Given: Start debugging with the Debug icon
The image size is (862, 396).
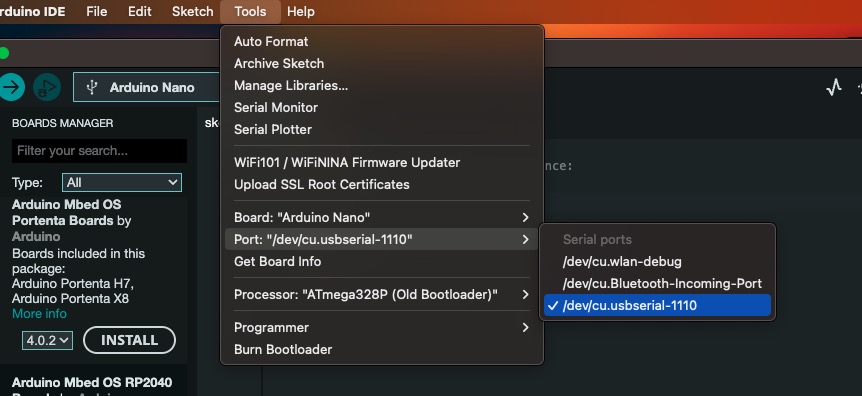Looking at the screenshot, I should 47,87.
